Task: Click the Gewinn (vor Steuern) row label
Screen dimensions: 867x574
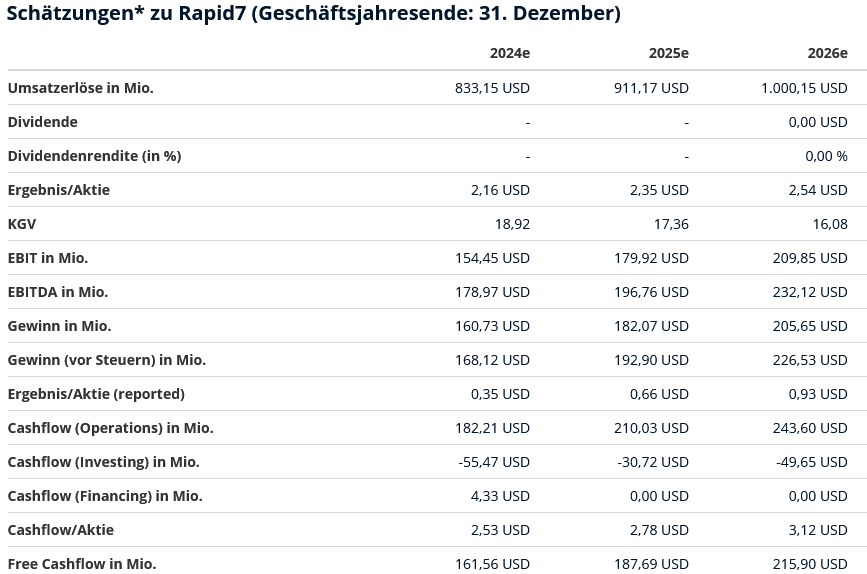Action: (107, 360)
